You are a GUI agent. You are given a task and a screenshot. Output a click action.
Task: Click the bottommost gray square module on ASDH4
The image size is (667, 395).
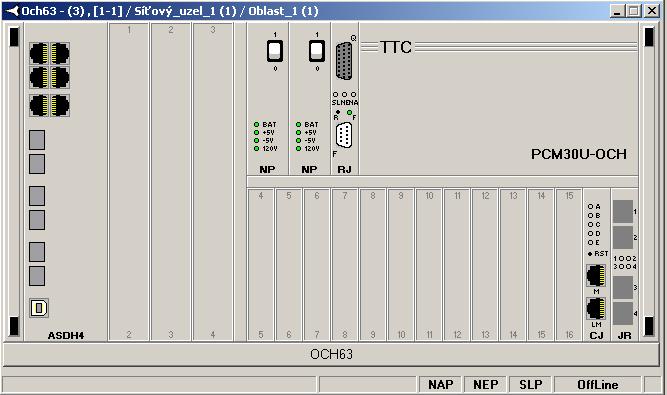tap(37, 276)
